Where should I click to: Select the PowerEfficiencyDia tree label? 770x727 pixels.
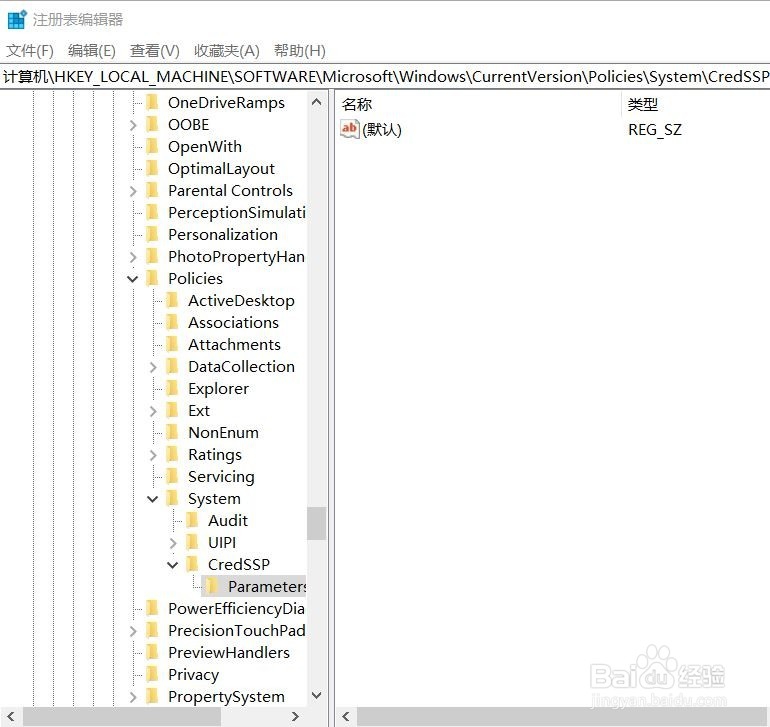[x=236, y=609]
